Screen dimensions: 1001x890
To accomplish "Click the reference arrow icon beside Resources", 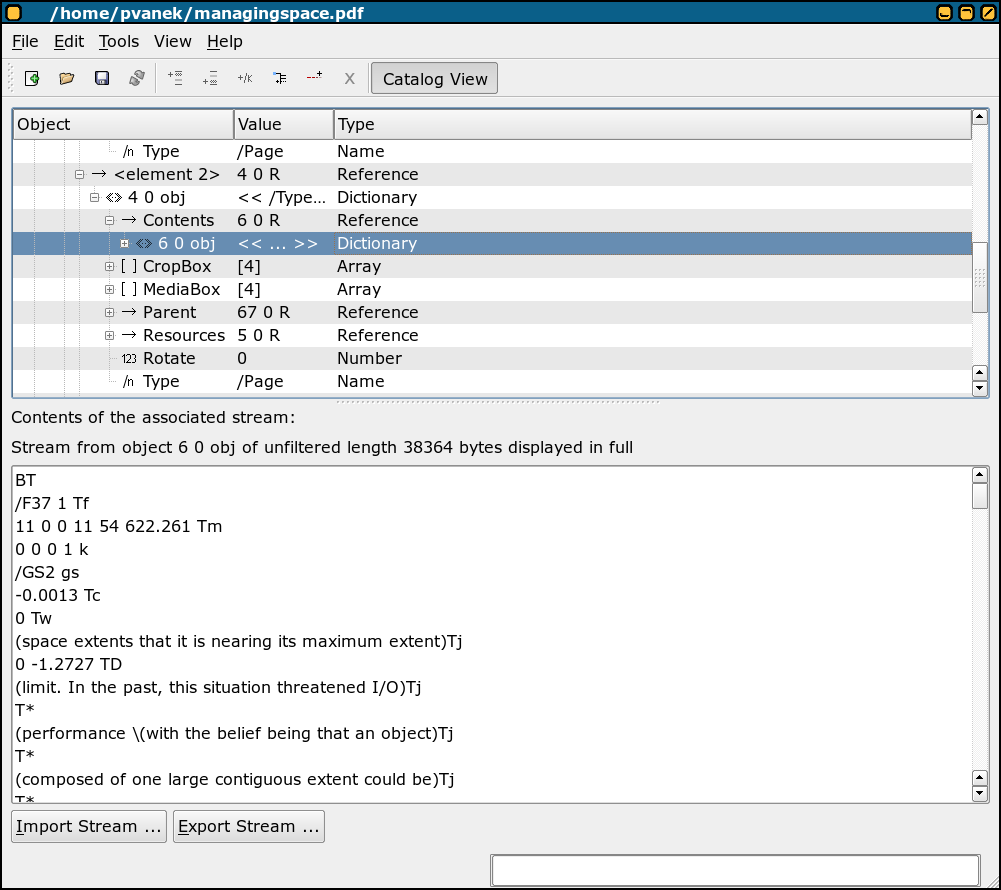I will tap(129, 335).
